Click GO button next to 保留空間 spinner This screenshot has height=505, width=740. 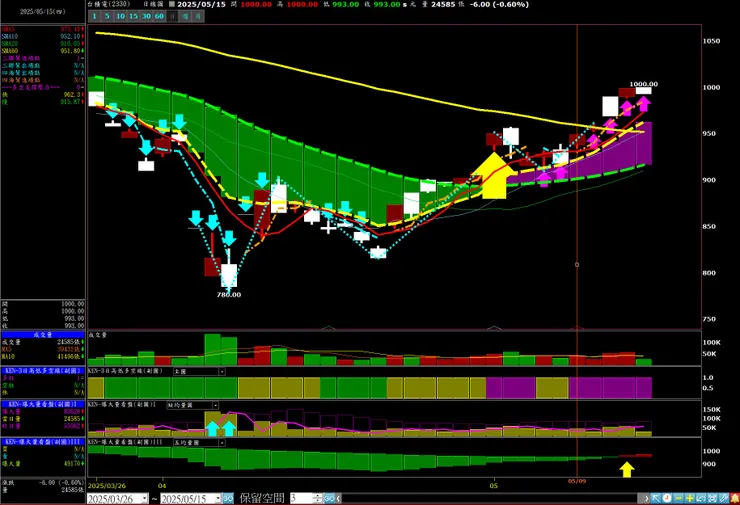click(329, 498)
